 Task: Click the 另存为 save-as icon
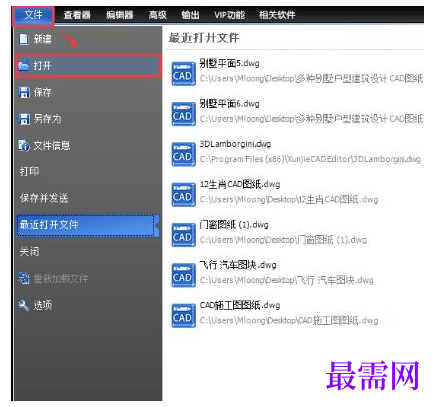[24, 119]
